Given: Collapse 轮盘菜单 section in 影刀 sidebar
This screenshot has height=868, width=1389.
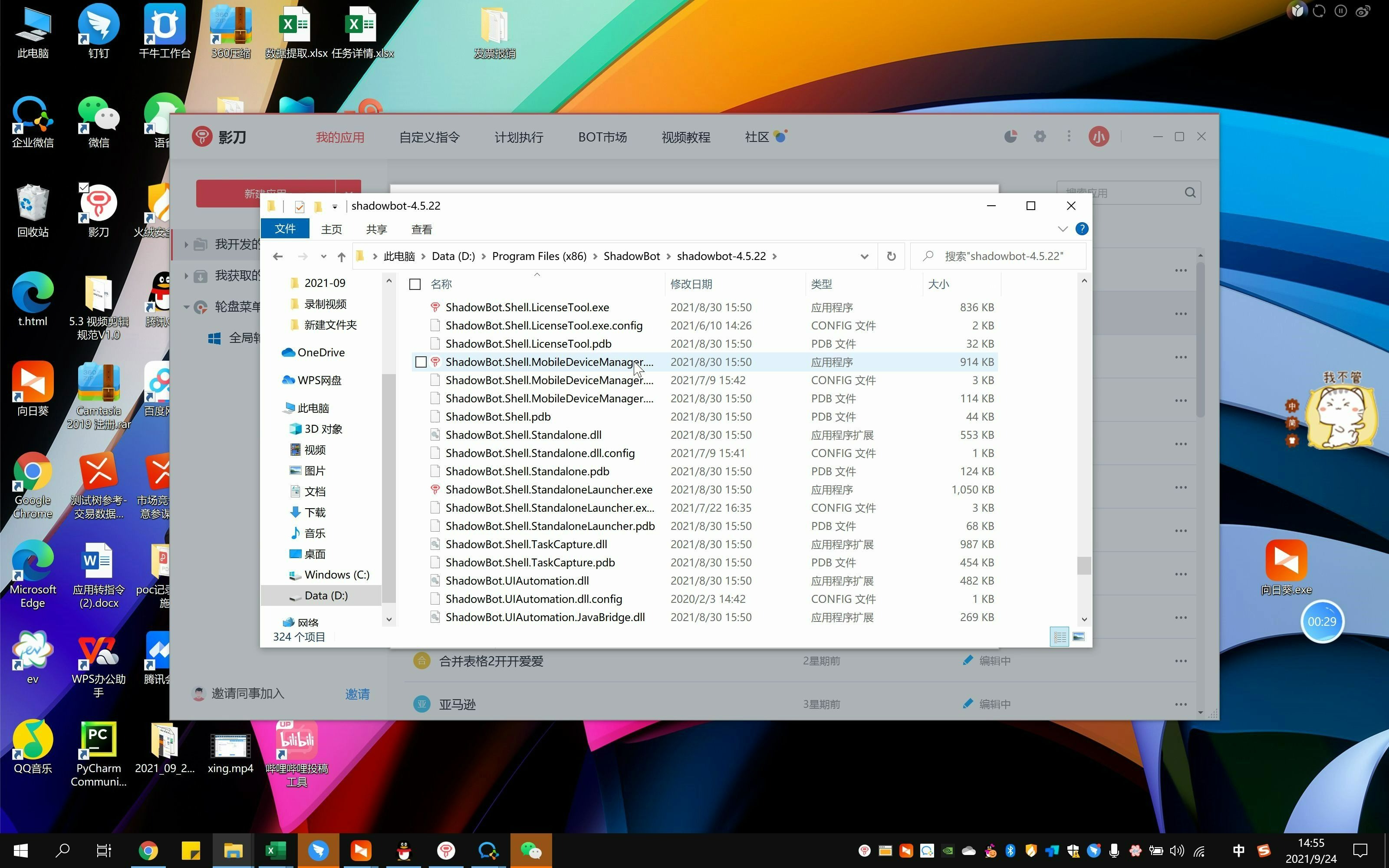Looking at the screenshot, I should click(186, 307).
